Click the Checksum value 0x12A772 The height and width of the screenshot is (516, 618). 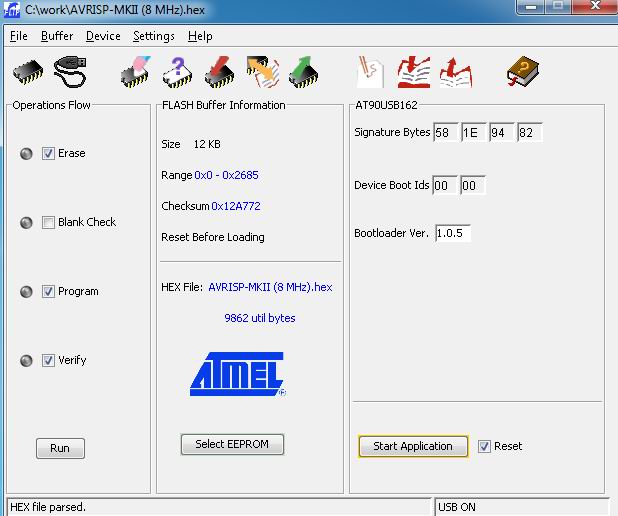coord(236,206)
